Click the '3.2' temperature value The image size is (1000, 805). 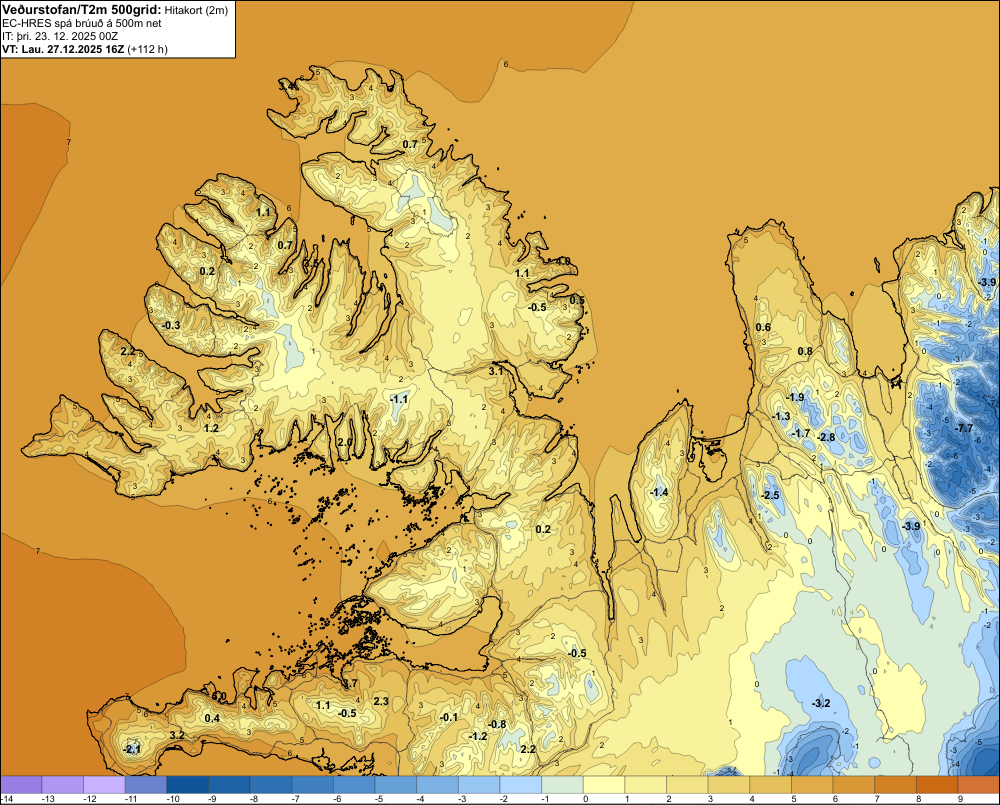[177, 735]
